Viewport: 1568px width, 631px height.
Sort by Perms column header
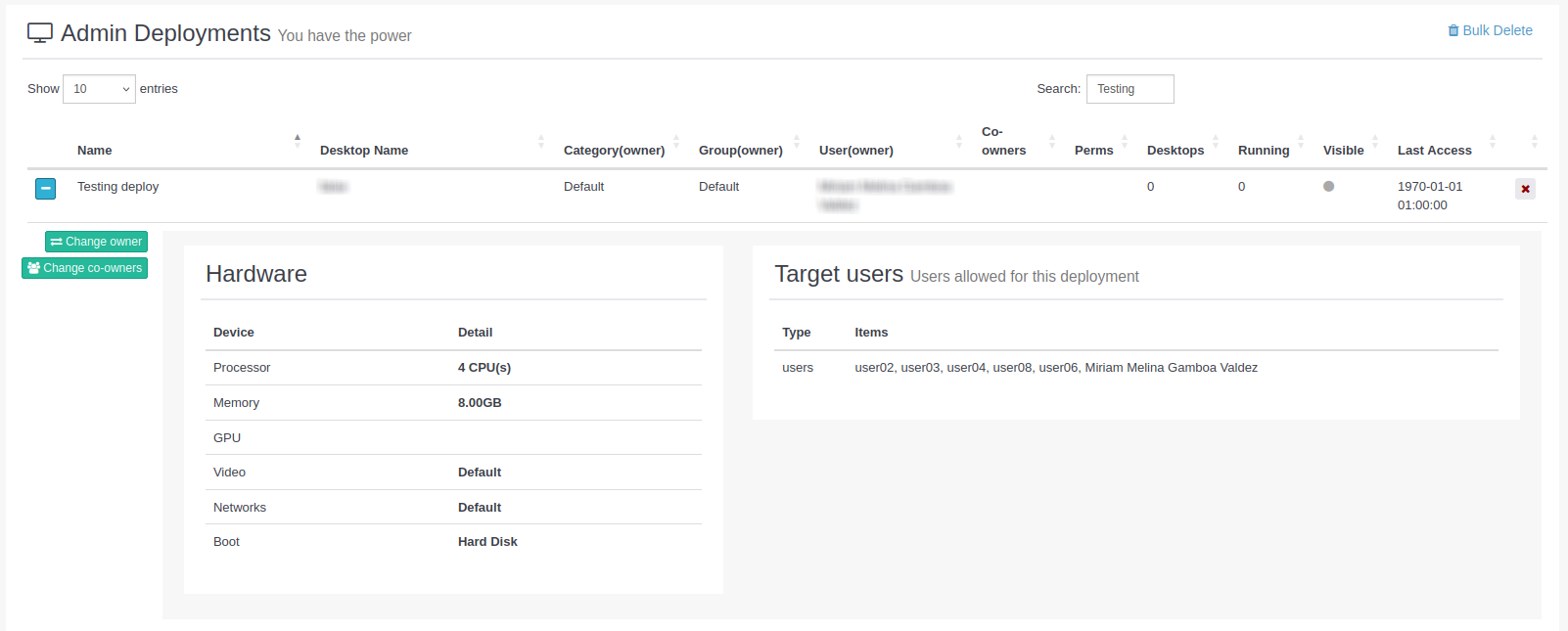click(x=1093, y=151)
